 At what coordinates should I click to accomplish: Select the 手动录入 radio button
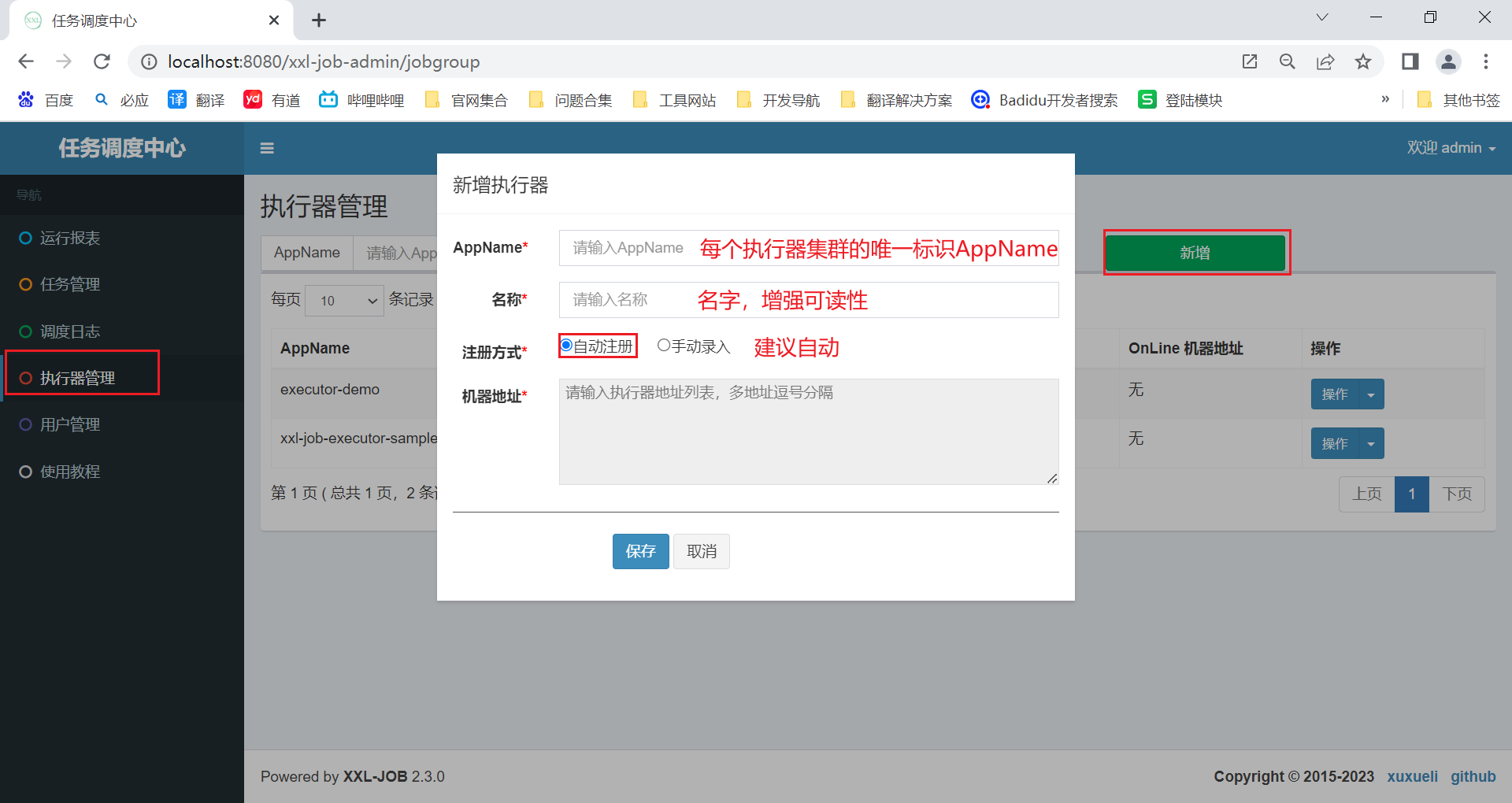(664, 346)
